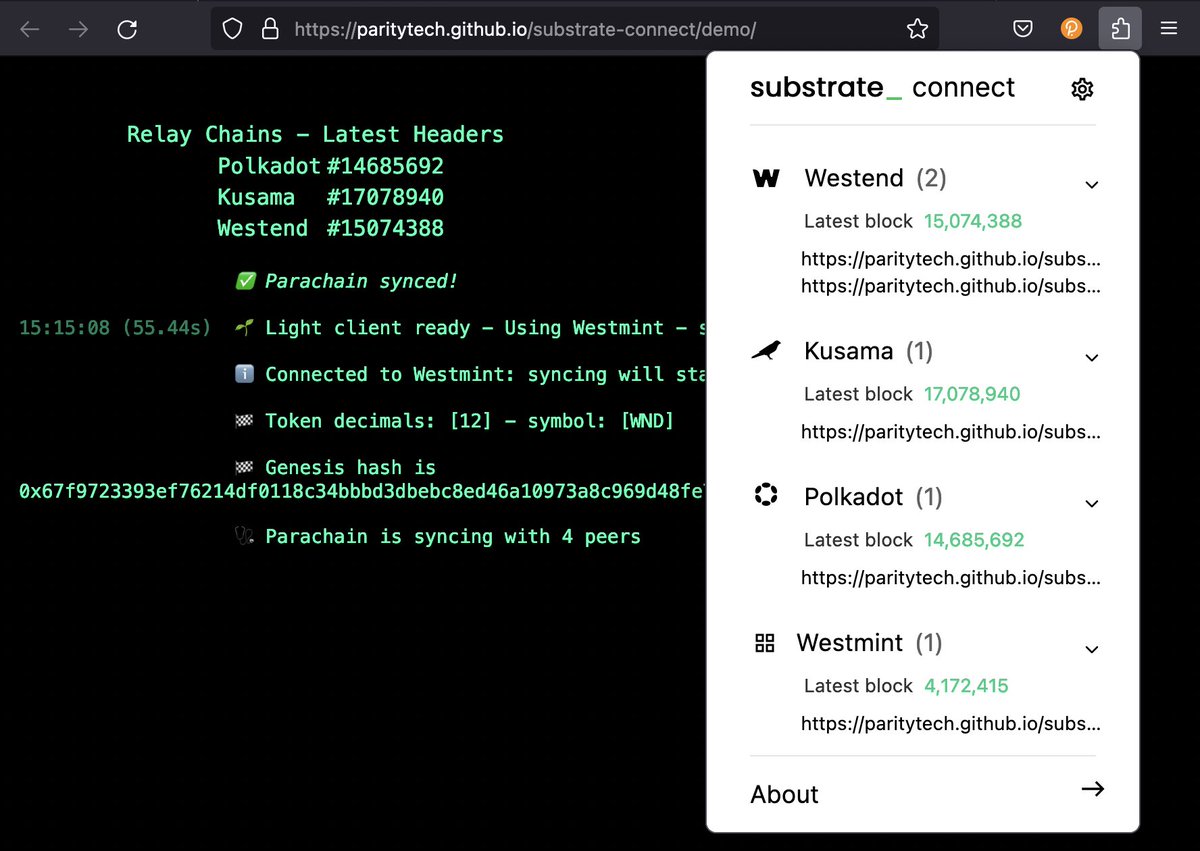
Task: Click the Polkadot ring logo
Action: [x=766, y=495]
